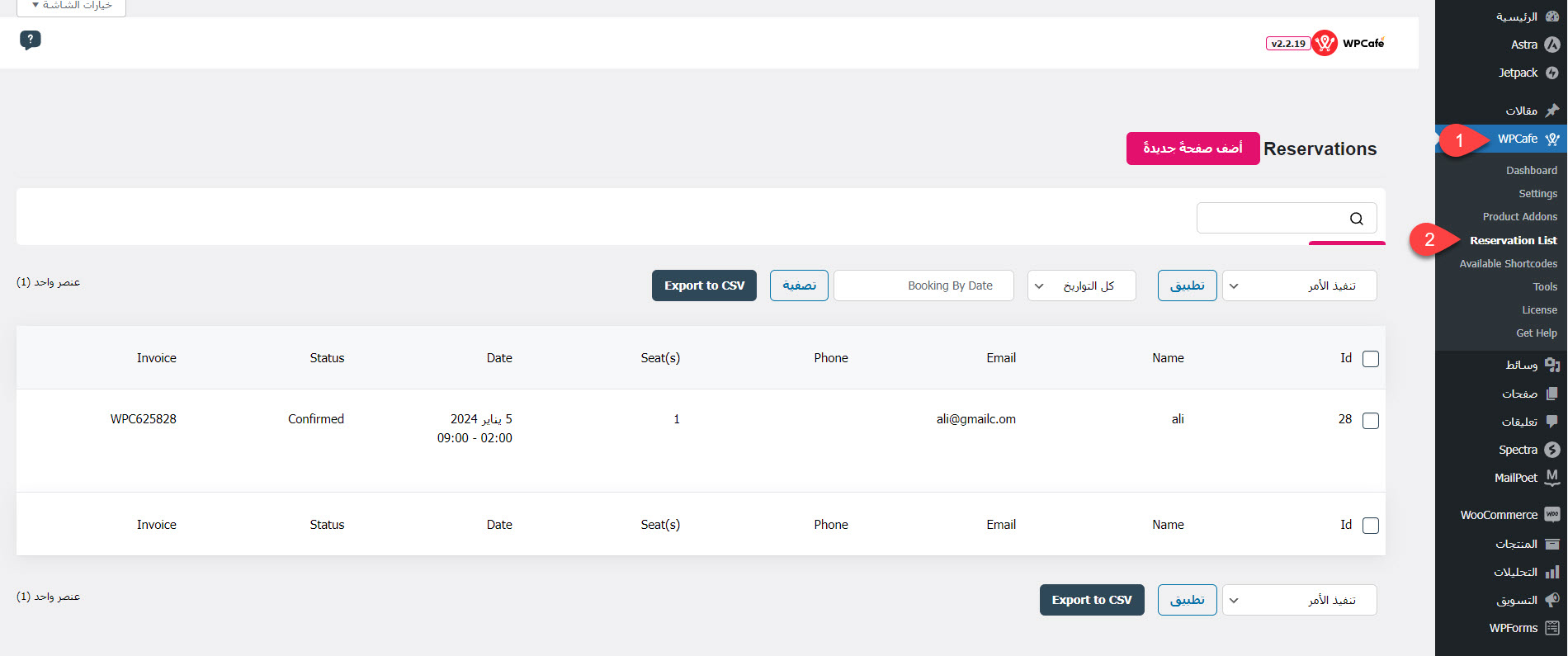This screenshot has width=1568, height=656.
Task: Open License submenu item
Action: pyautogui.click(x=1539, y=310)
